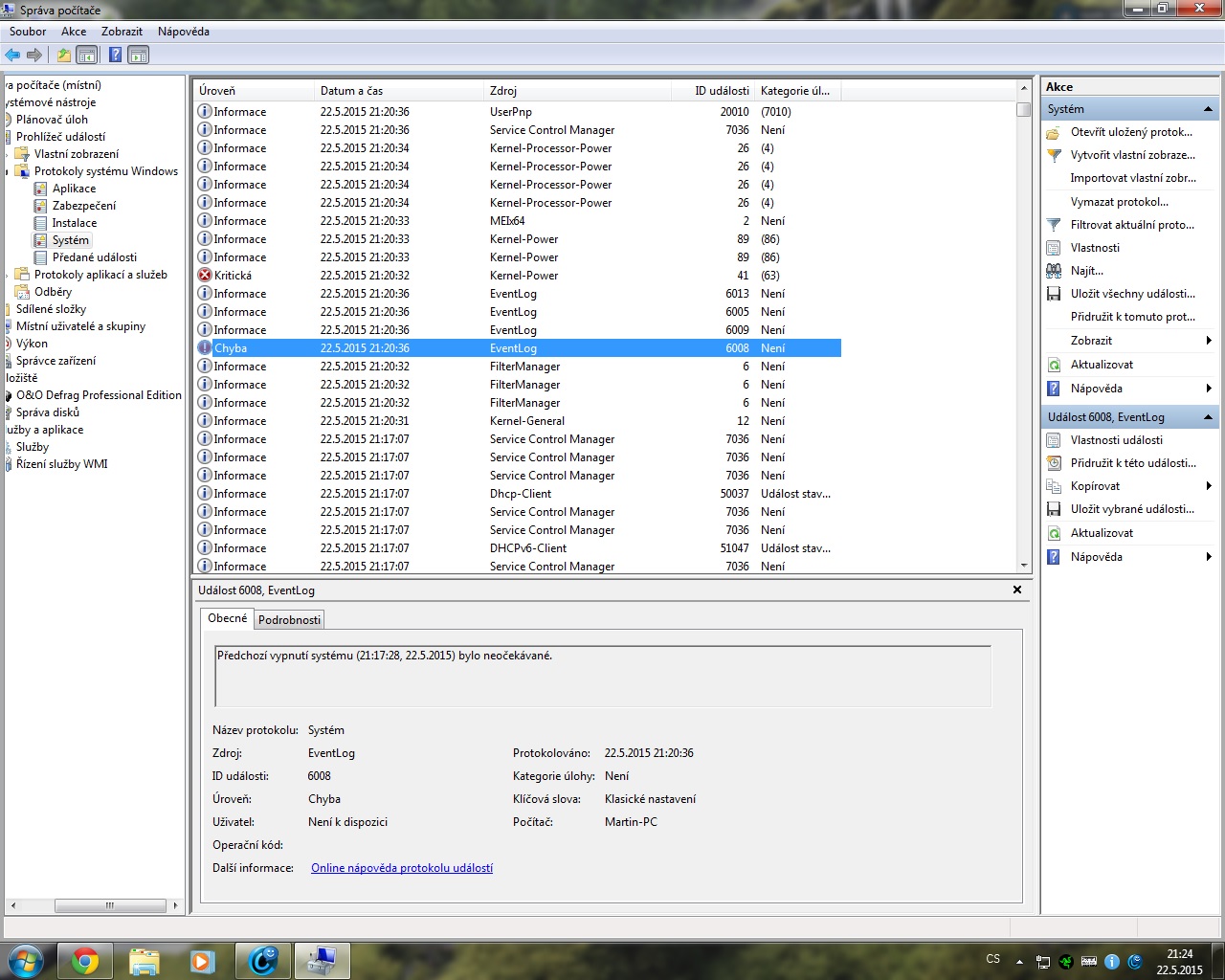
Task: Click the tree pane horizontal scrollbar thumb
Action: coord(109,905)
